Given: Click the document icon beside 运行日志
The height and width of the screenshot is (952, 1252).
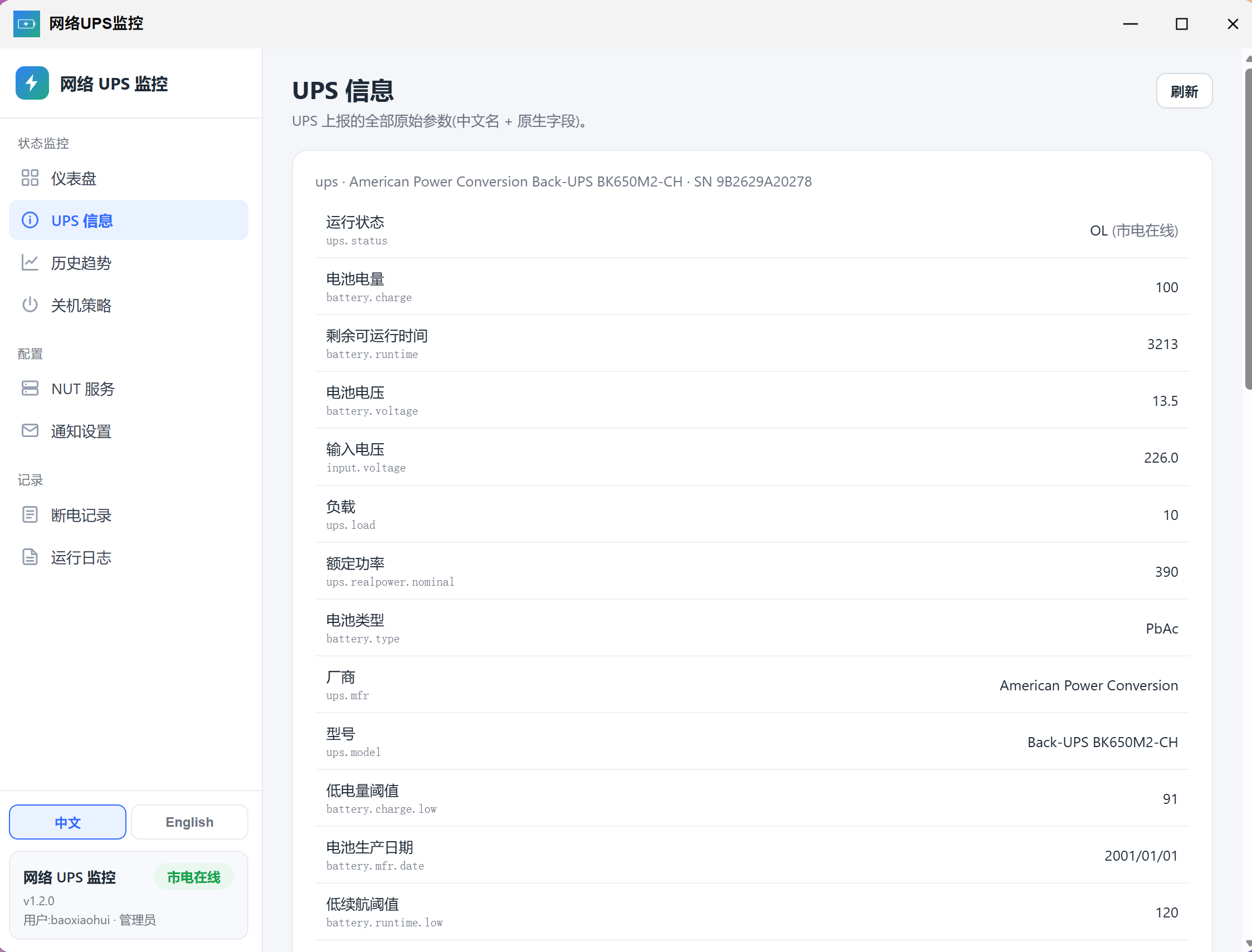Looking at the screenshot, I should 30,557.
